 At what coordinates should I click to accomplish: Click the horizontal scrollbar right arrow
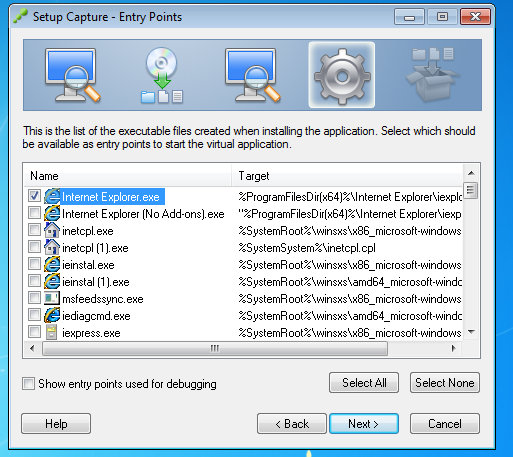pos(453,348)
